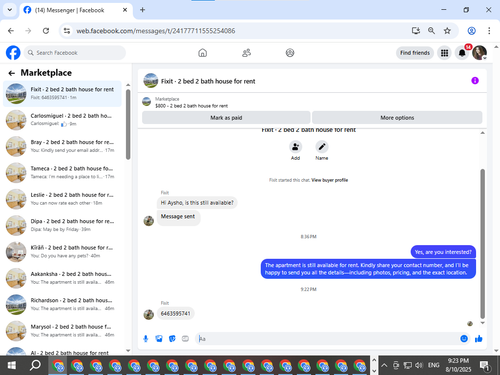
Task: Open a new browser tab
Action: click(x=142, y=10)
